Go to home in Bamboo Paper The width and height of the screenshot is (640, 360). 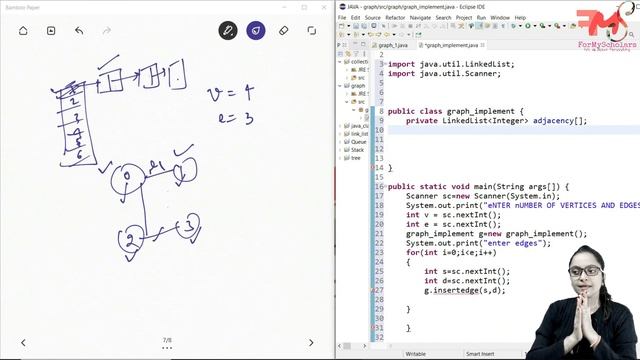[x=23, y=31]
